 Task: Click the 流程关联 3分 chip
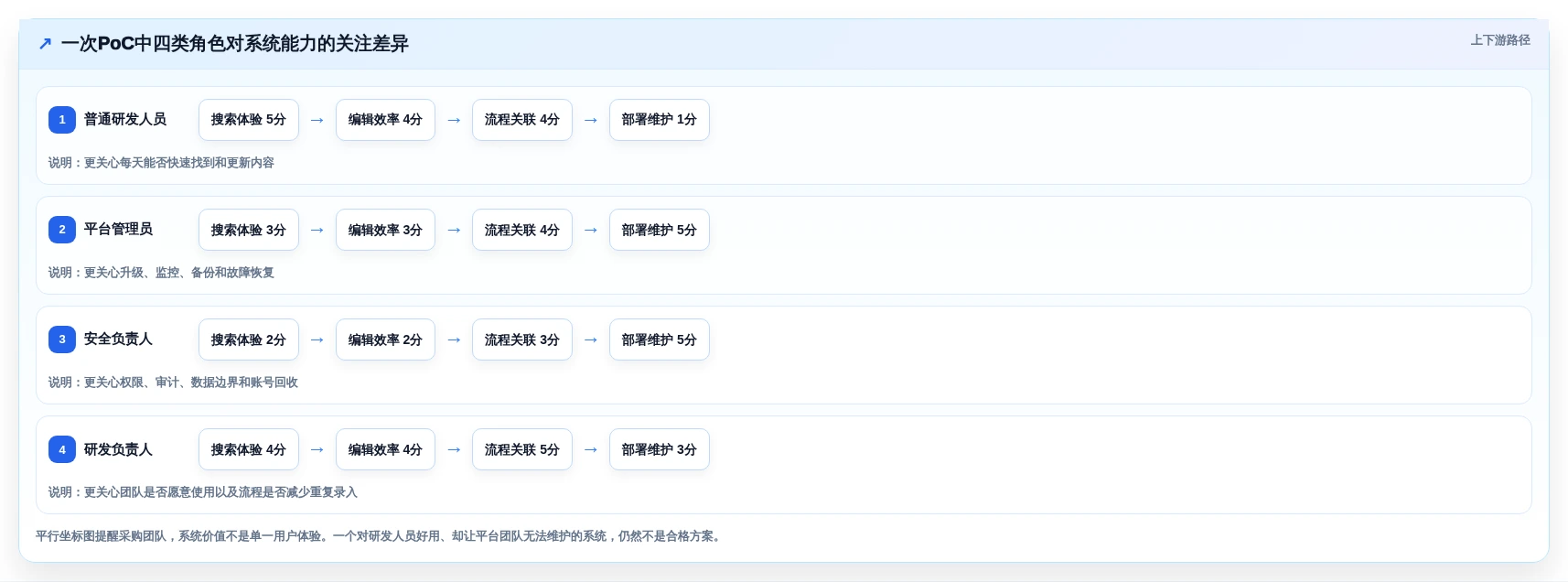click(x=522, y=339)
